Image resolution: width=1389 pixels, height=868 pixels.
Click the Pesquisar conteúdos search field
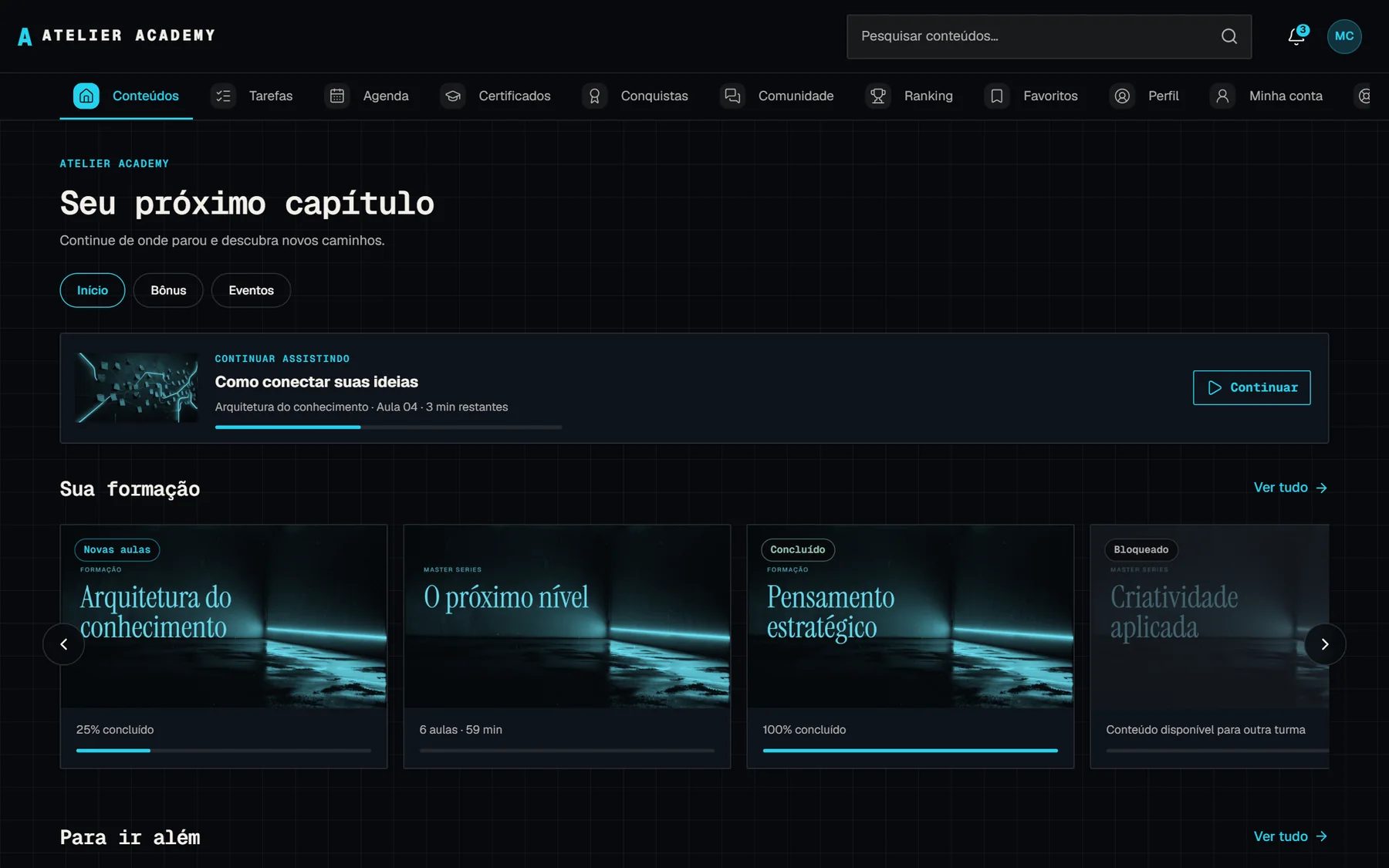point(1049,36)
